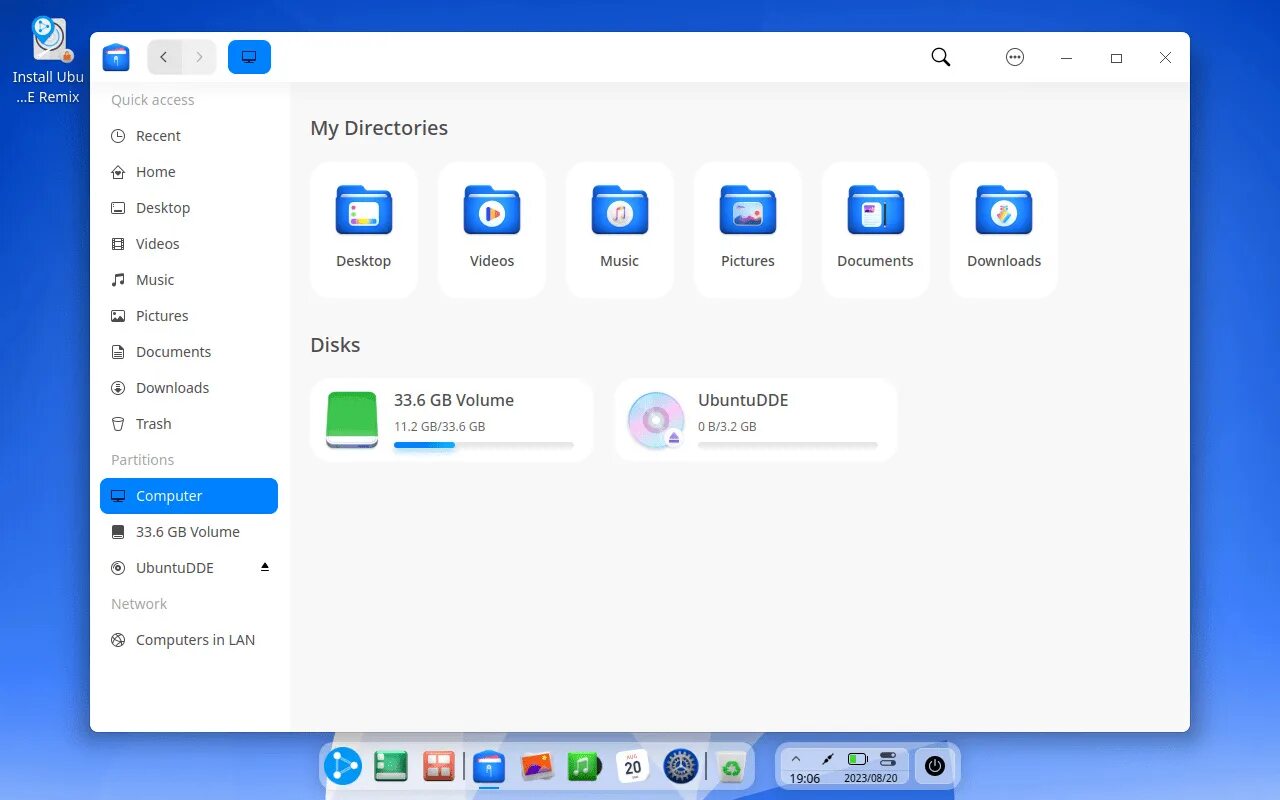Click the UbuntuDDE disk usage bar
Viewport: 1280px width, 800px height.
(788, 445)
